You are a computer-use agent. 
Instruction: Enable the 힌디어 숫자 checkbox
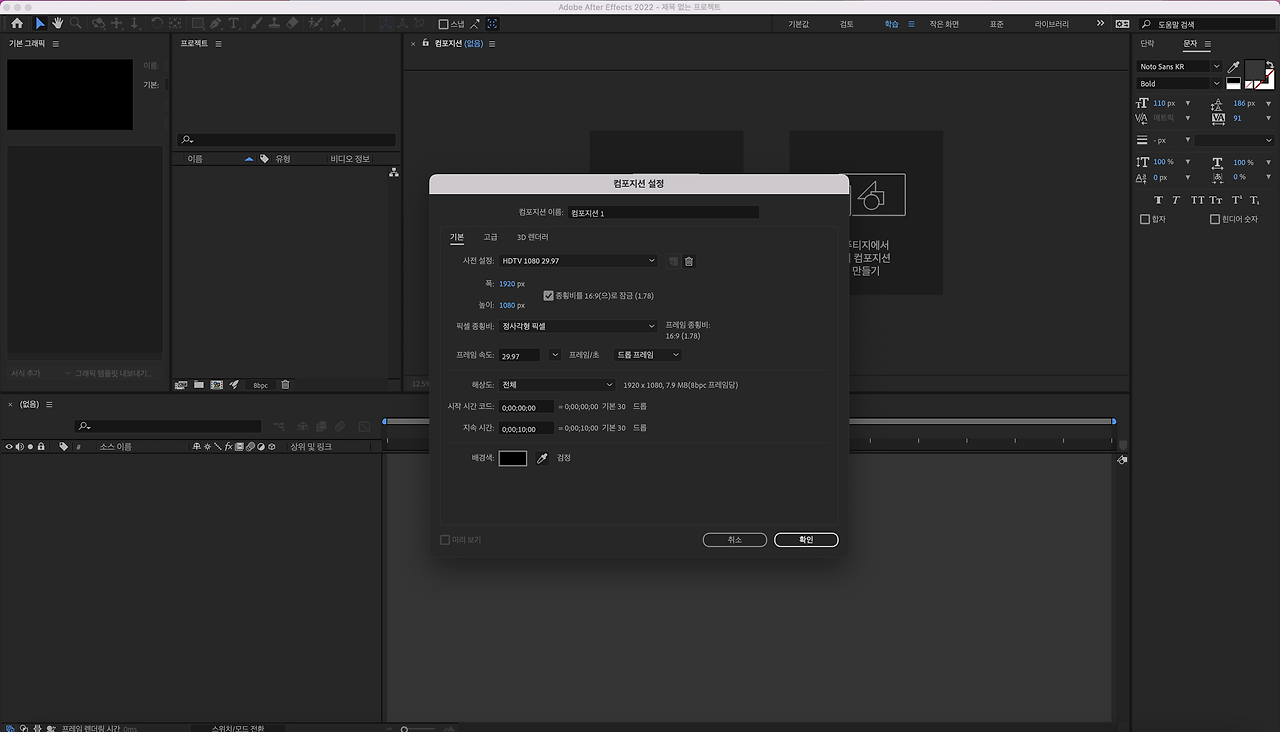point(1215,219)
